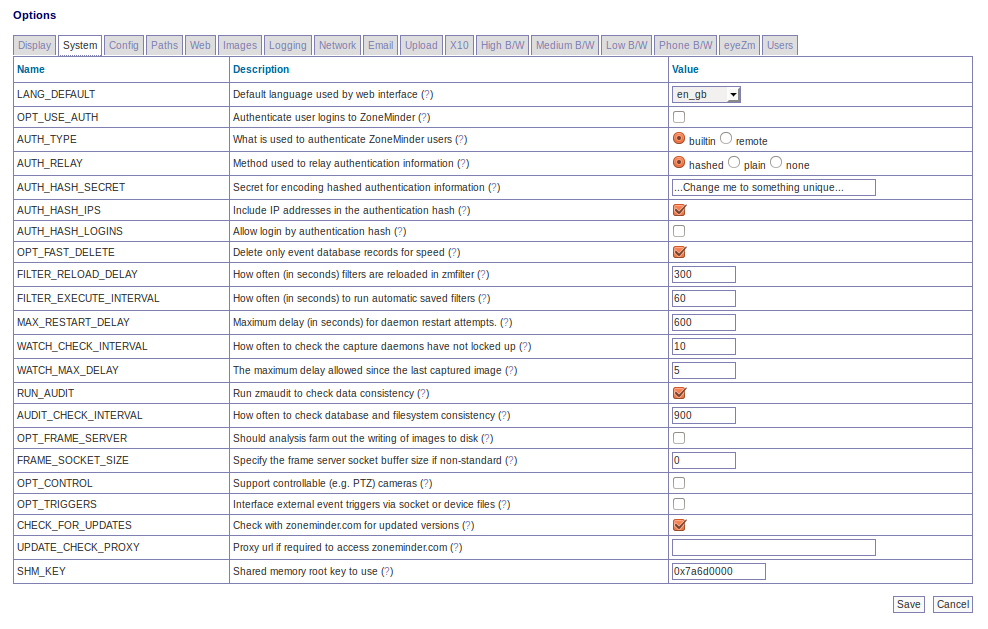Choose plain for AUTH_RELAY
The width and height of the screenshot is (988, 629).
tap(734, 163)
